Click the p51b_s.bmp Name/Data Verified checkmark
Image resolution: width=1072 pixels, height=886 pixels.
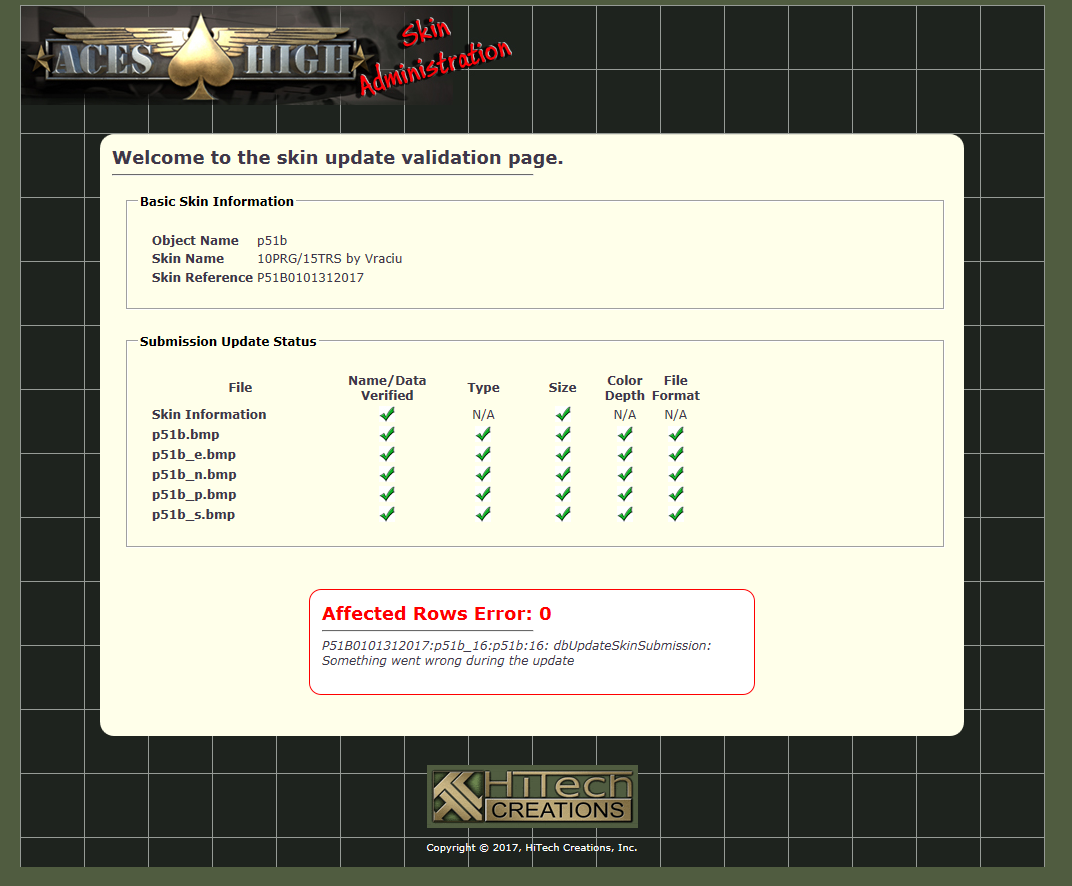point(387,514)
